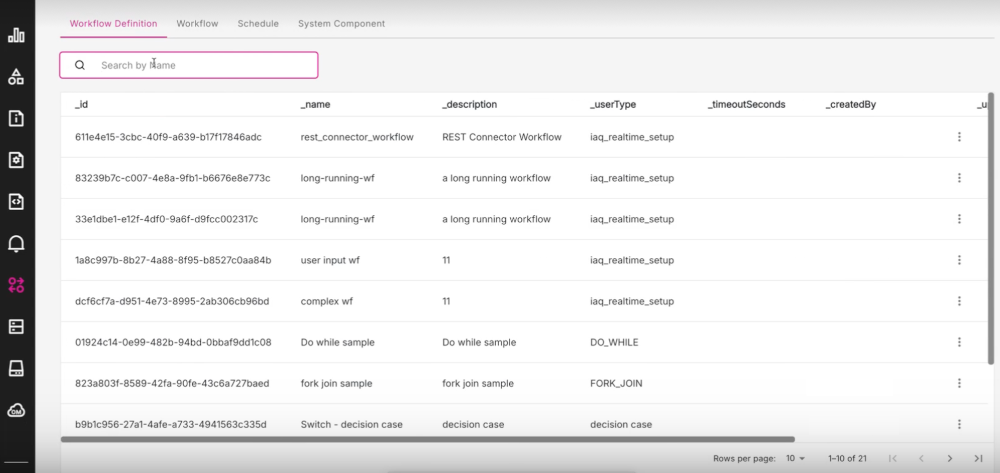
Task: Open the bar chart dashboard icon
Action: (16, 35)
